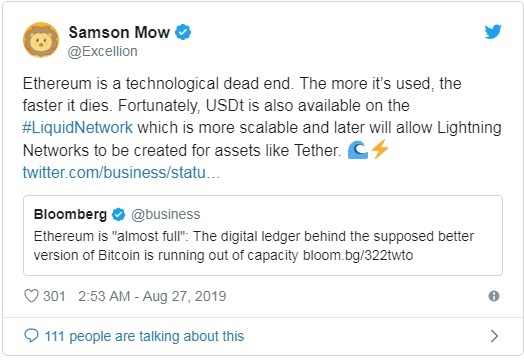Open the twitter.com/business/statu… link
The height and width of the screenshot is (360, 524).
point(121,172)
